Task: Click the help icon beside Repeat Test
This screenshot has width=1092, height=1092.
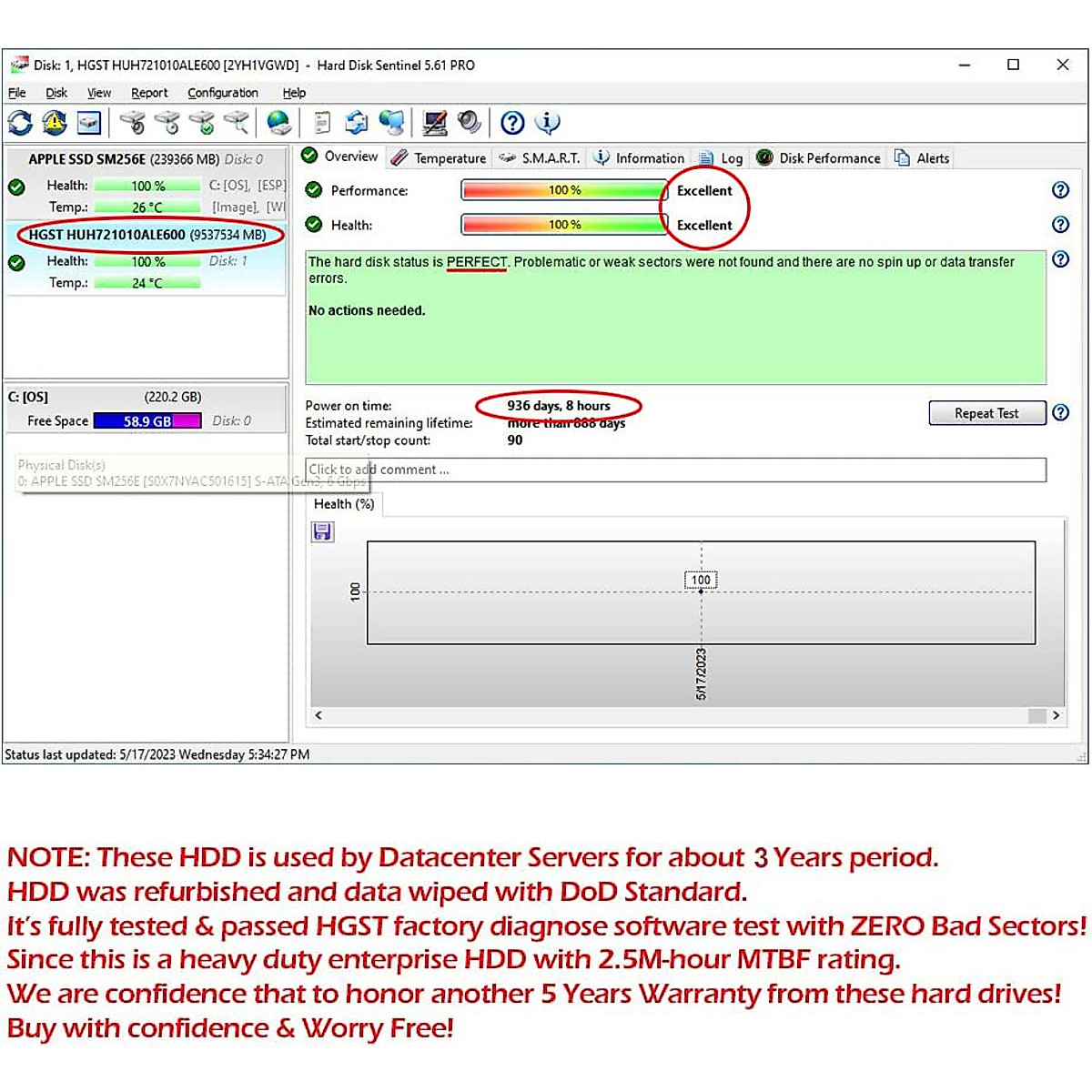Action: point(1060,413)
